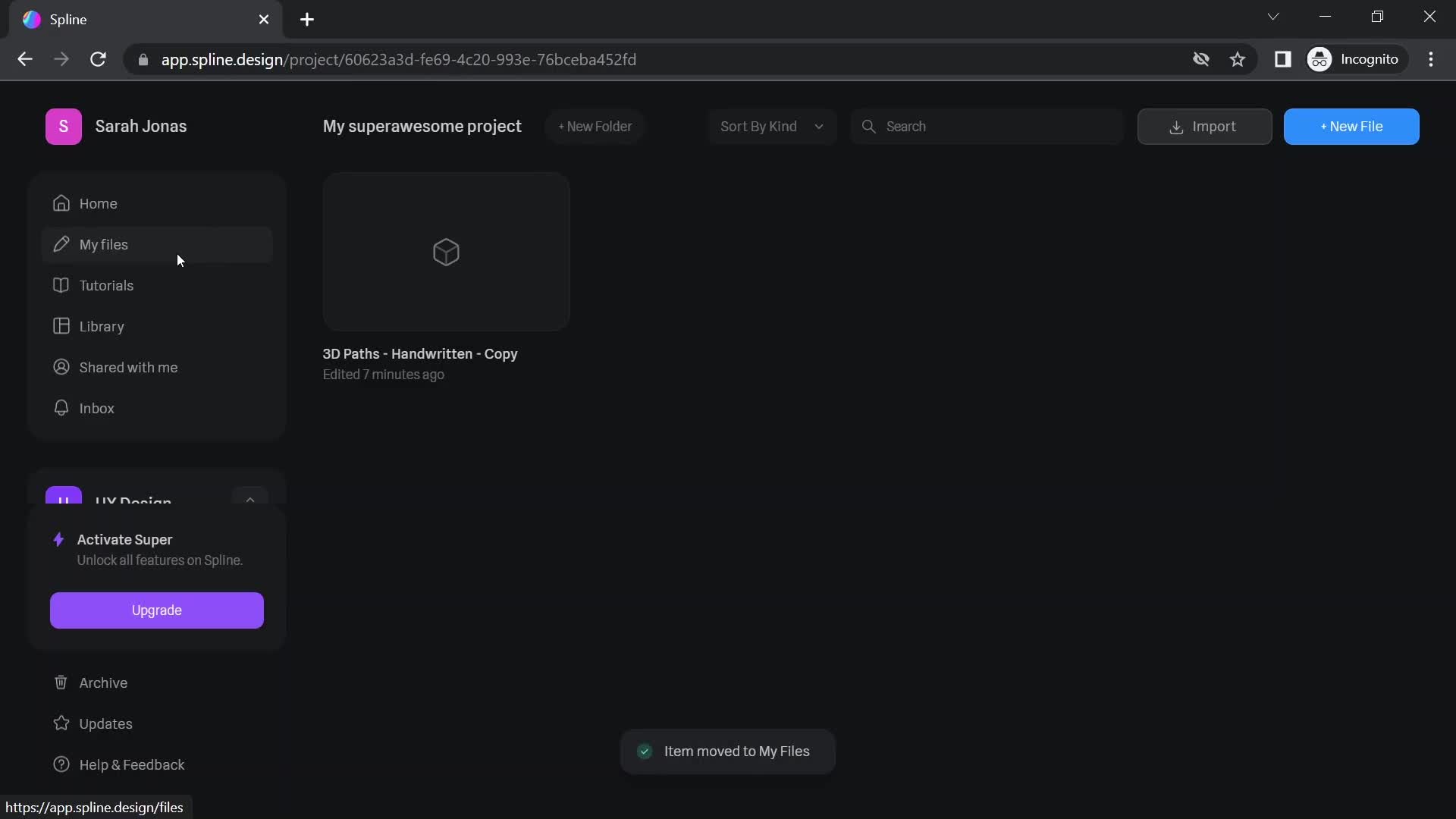The width and height of the screenshot is (1456, 819).
Task: Click the Import button
Action: point(1205,126)
